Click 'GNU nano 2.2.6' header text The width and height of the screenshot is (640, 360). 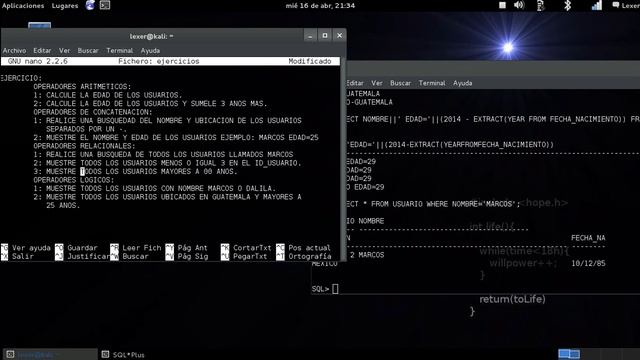38,61
